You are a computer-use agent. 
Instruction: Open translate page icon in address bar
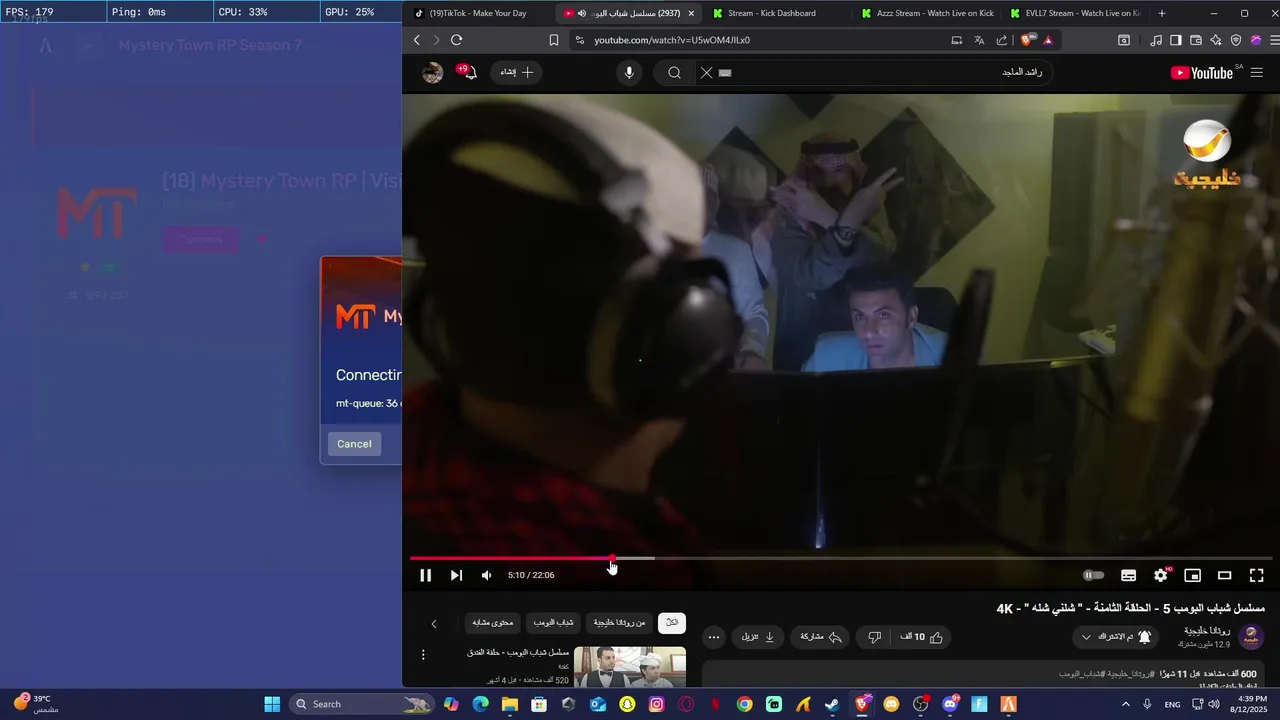pos(979,40)
